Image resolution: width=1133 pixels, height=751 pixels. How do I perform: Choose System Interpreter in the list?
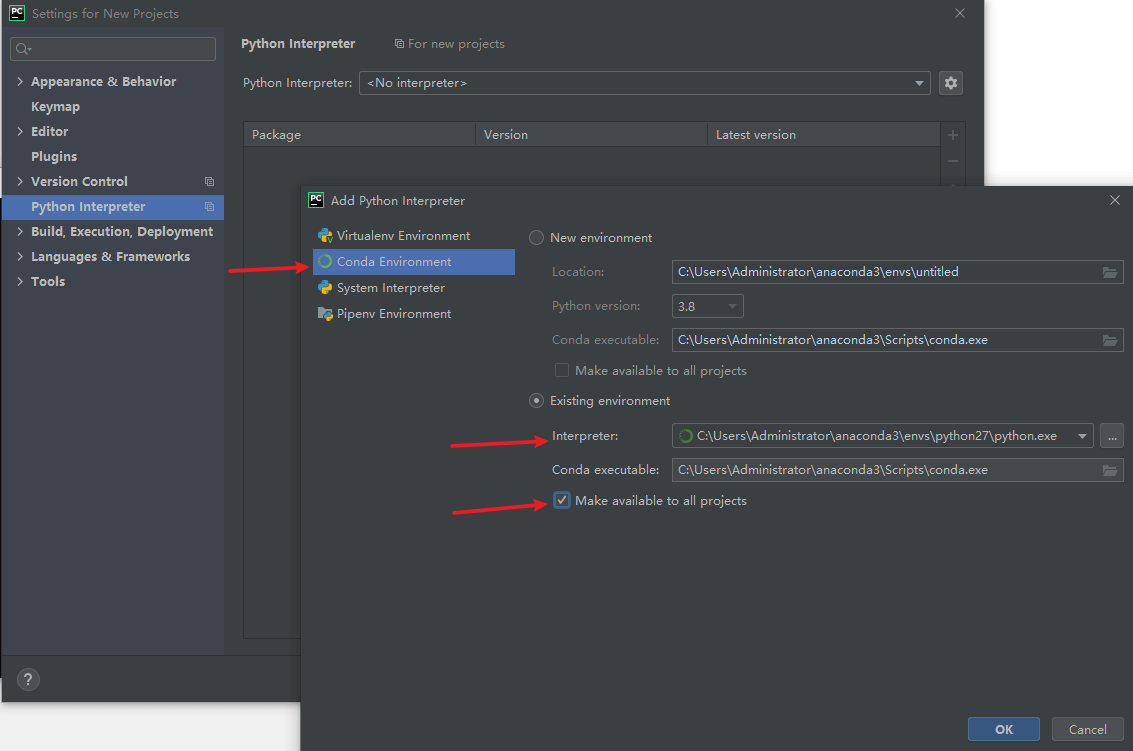point(390,288)
